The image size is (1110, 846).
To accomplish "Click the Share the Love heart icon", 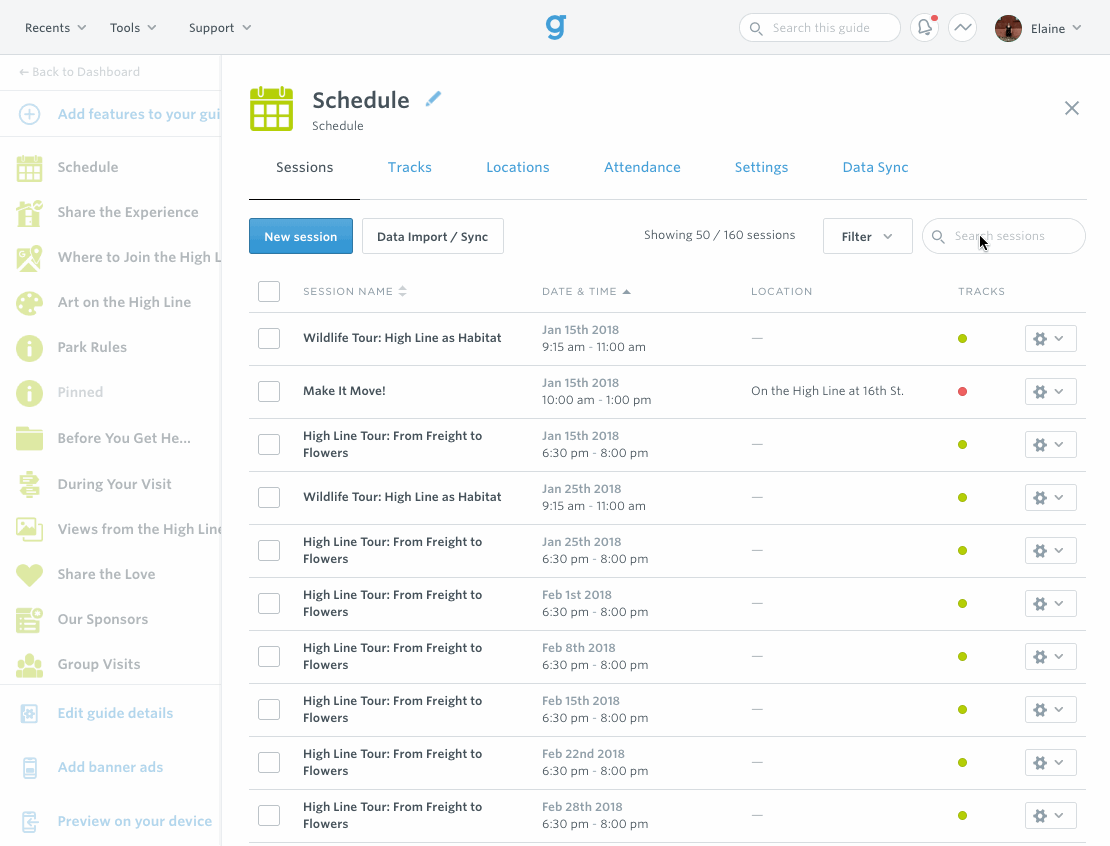I will click(x=30, y=574).
